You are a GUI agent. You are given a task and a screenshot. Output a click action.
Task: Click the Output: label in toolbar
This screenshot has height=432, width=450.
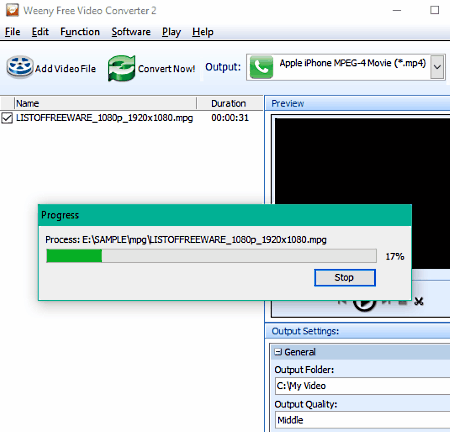click(x=223, y=67)
